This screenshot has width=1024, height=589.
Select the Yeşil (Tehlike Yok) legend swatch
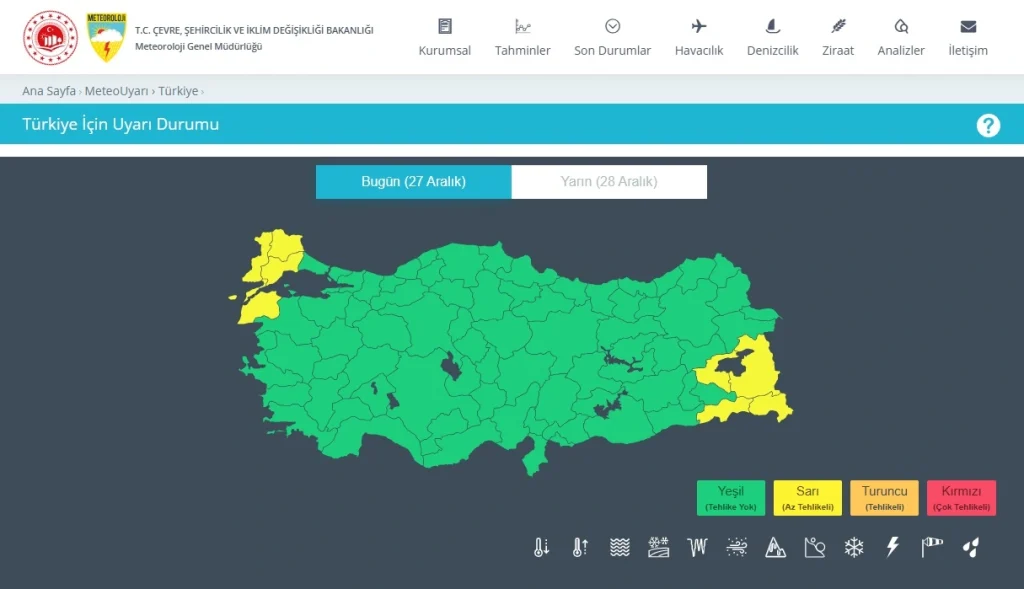click(x=731, y=498)
